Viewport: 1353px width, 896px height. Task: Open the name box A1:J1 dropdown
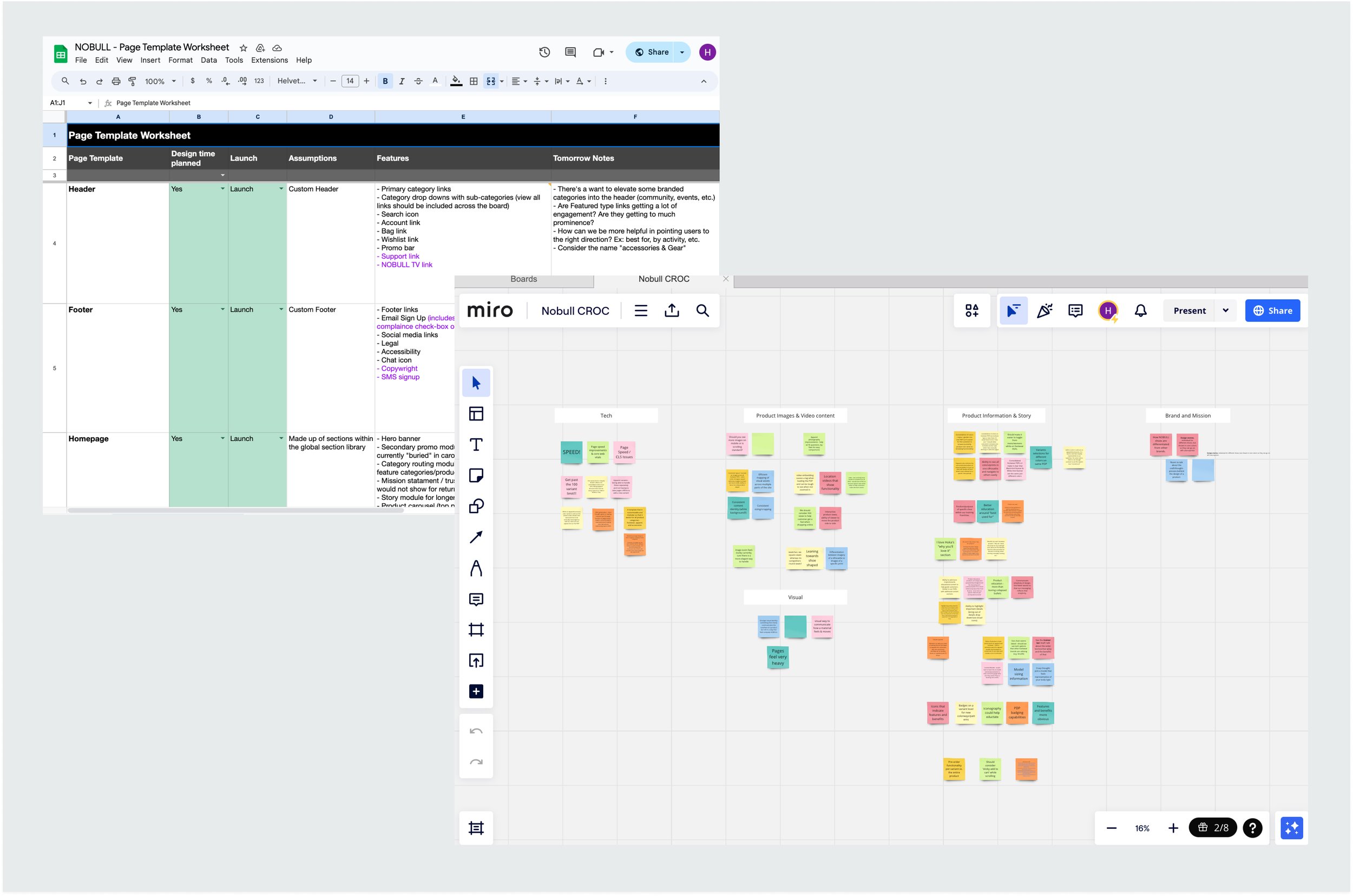(90, 103)
